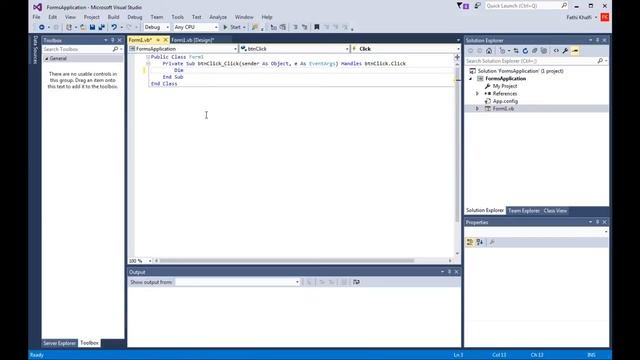Image resolution: width=640 pixels, height=360 pixels.
Task: Click the Sync with Active Document icon
Action: coord(516,51)
